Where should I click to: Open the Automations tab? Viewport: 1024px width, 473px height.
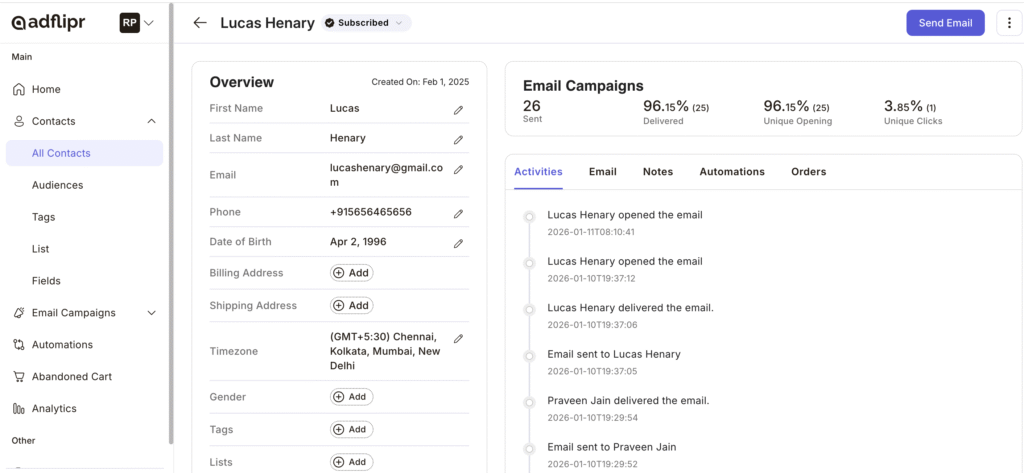tap(731, 172)
